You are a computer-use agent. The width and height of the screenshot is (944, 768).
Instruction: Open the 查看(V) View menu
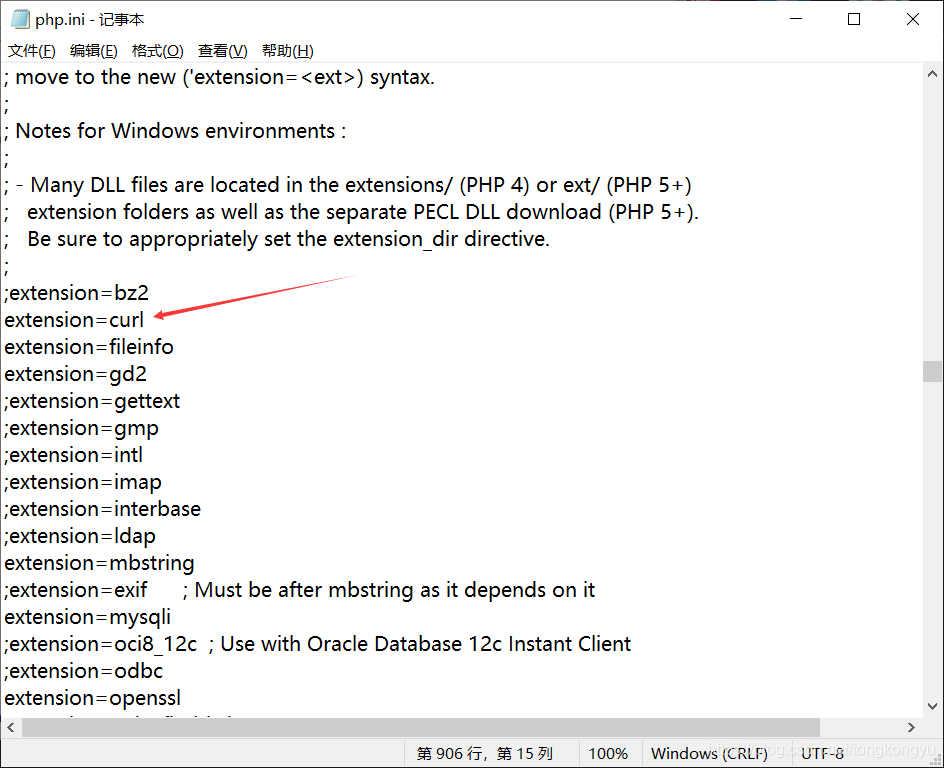coord(223,51)
